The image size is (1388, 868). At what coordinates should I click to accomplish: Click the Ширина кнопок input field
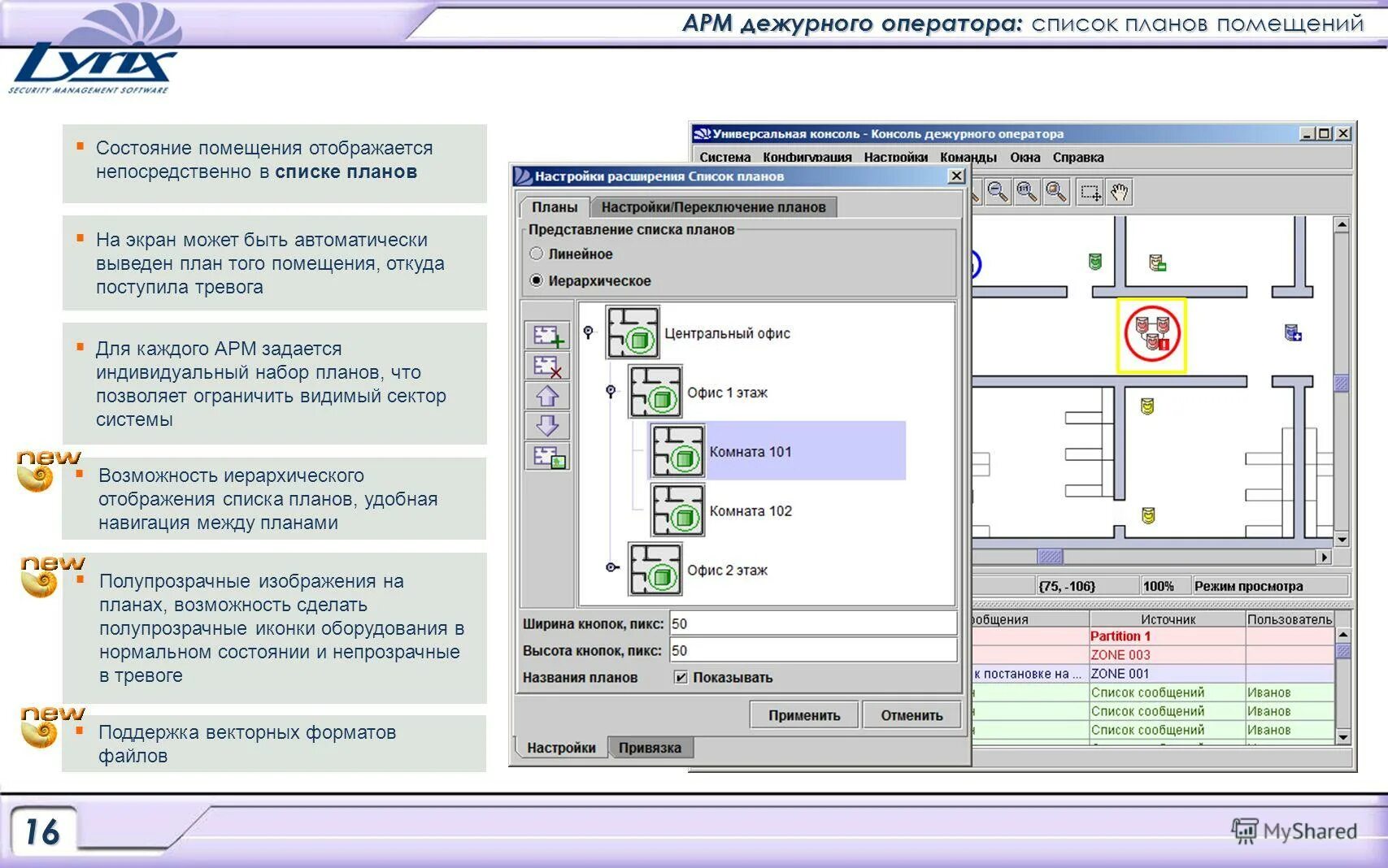[x=813, y=623]
